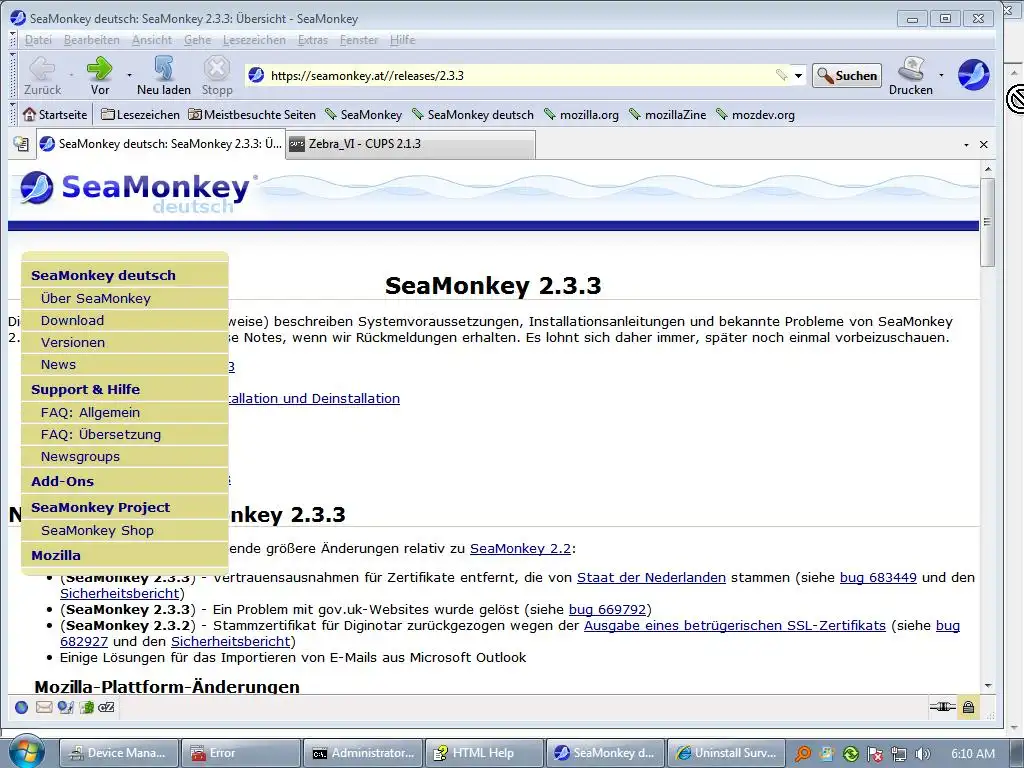The image size is (1024, 768).
Task: Open Address Book icon in status bar
Action: coord(65,707)
